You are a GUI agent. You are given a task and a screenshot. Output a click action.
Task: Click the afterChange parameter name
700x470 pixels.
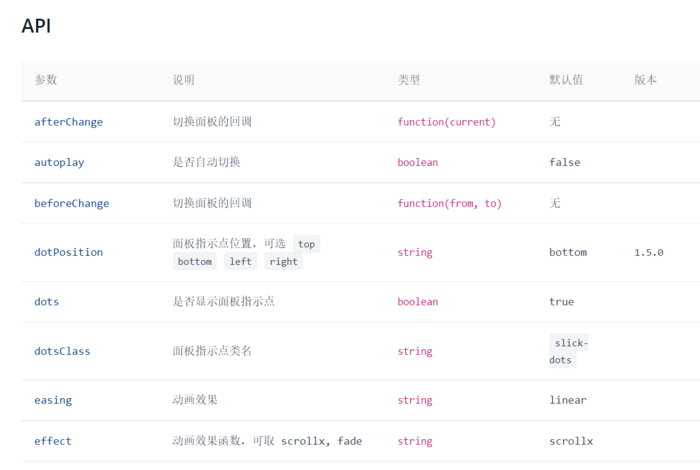click(69, 122)
